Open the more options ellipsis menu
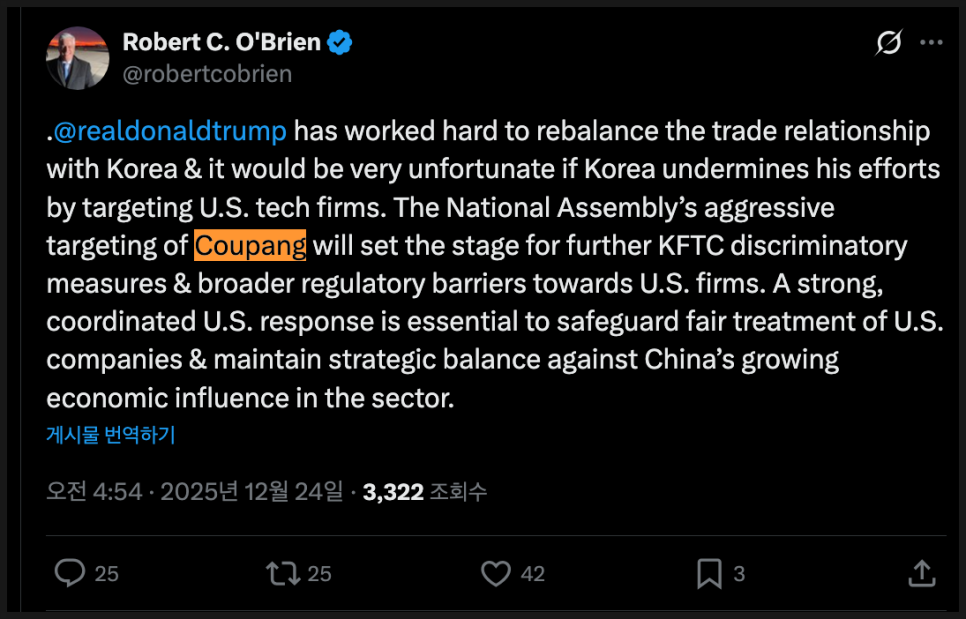The height and width of the screenshot is (619, 966). point(931,43)
